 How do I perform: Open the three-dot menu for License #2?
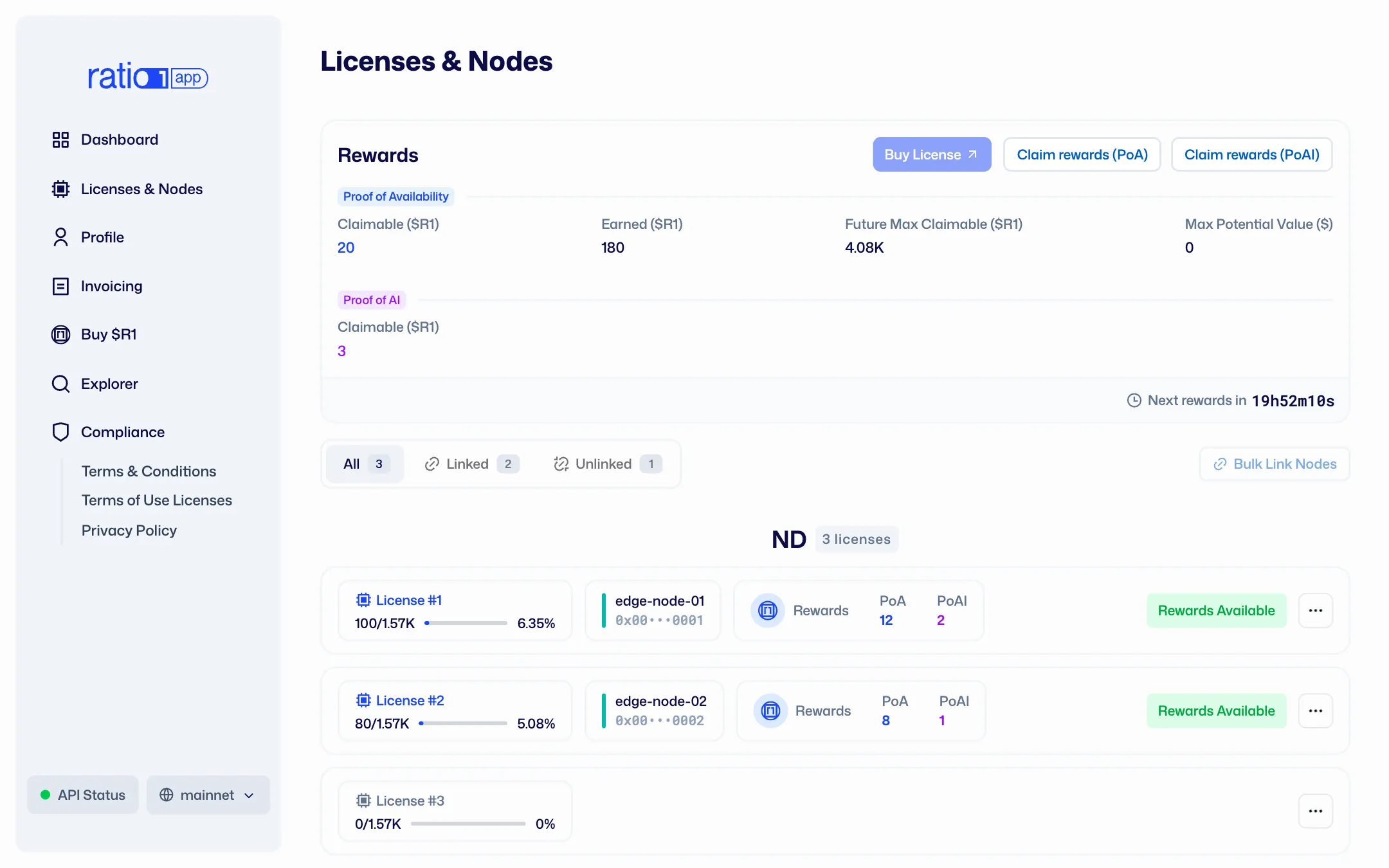click(1316, 710)
